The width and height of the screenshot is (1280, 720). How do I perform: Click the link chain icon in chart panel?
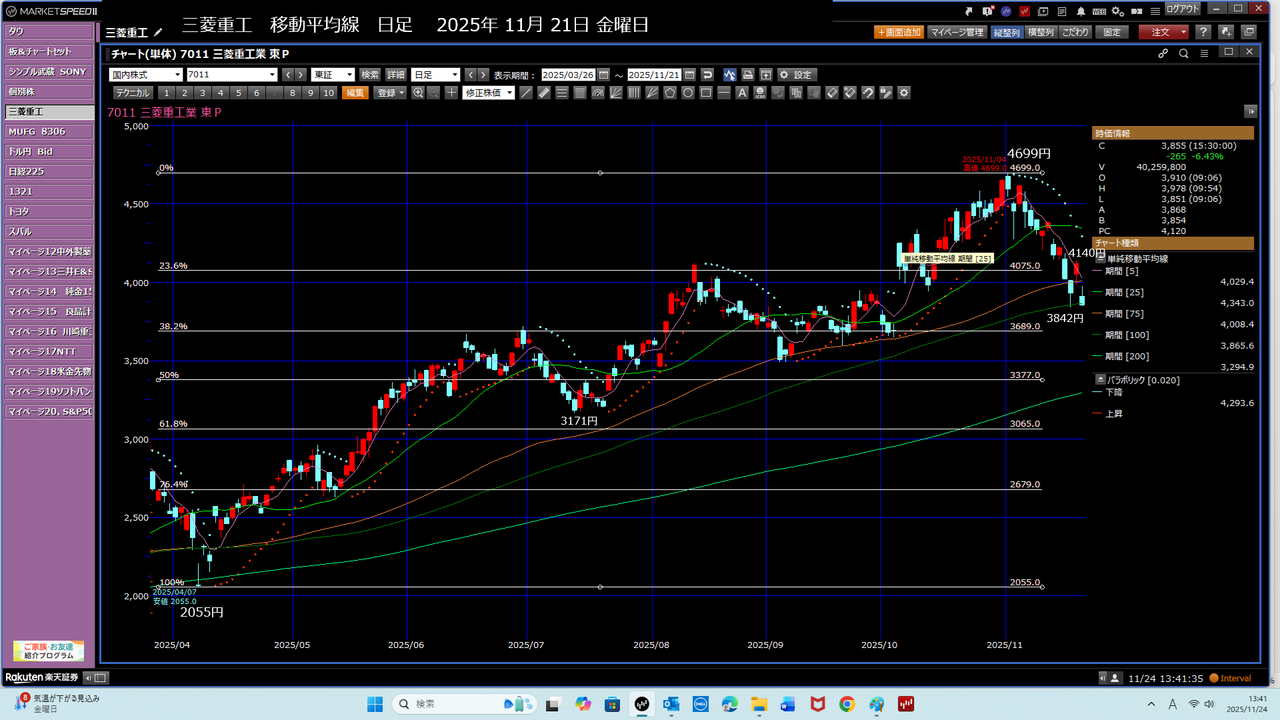1163,54
